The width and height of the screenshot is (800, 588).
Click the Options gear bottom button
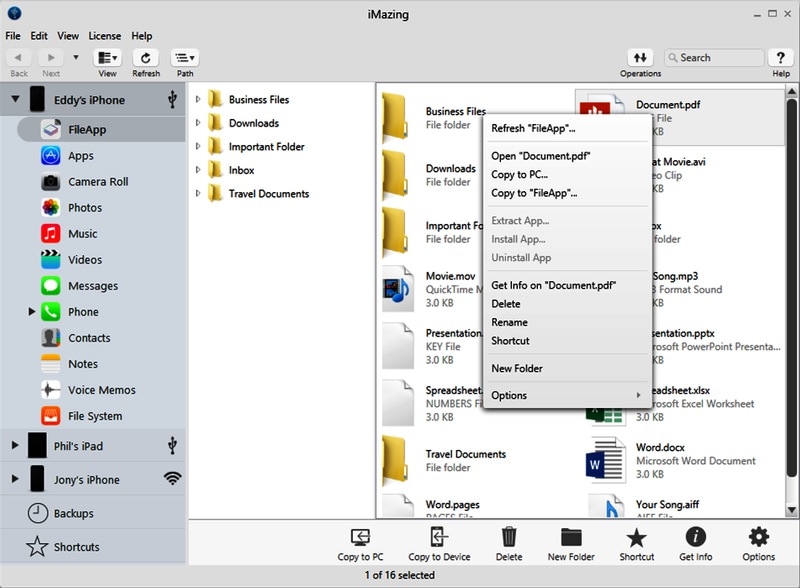759,544
